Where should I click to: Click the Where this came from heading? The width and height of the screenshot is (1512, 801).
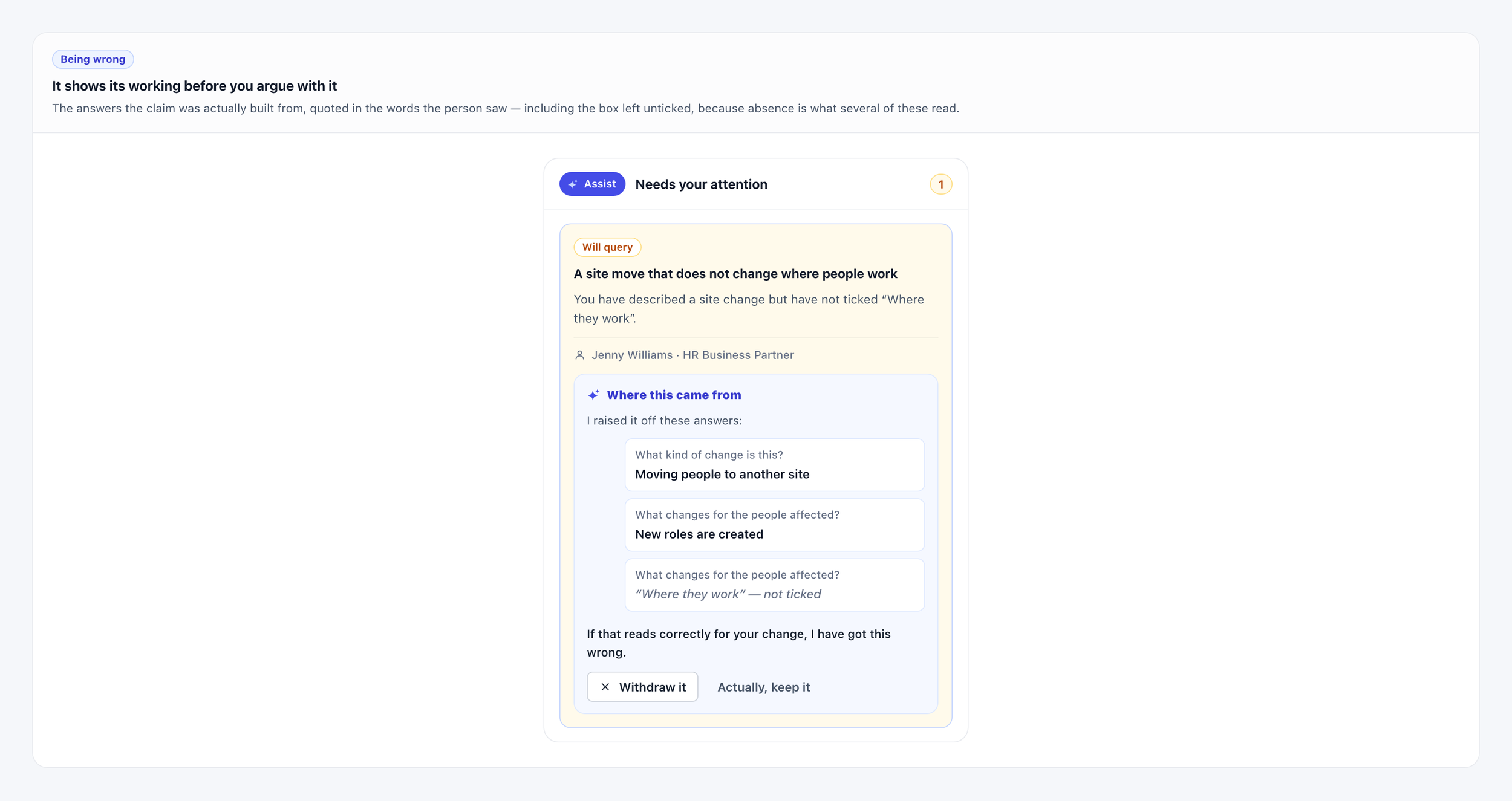click(x=674, y=395)
